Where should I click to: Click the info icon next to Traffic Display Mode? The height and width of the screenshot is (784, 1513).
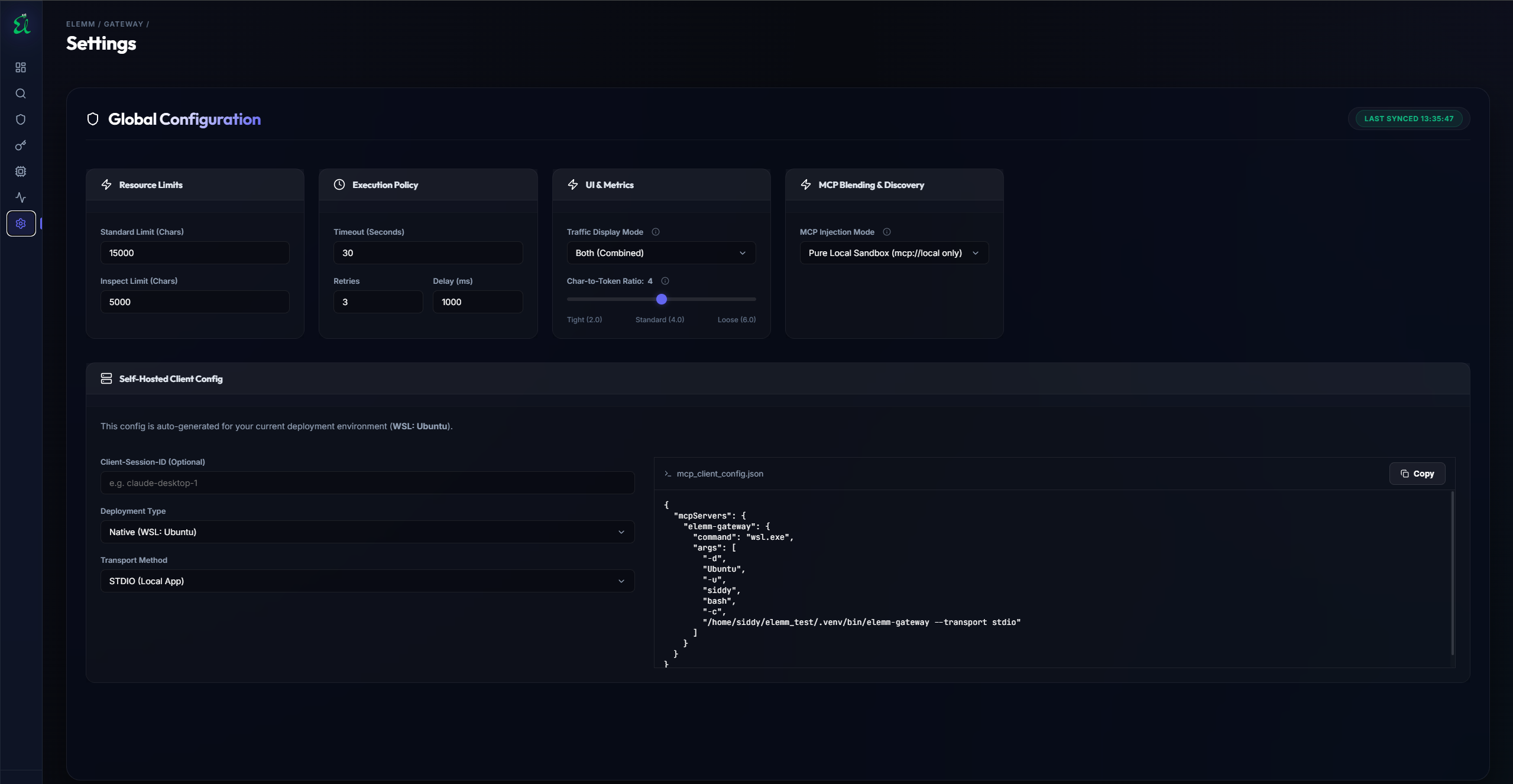click(x=656, y=232)
